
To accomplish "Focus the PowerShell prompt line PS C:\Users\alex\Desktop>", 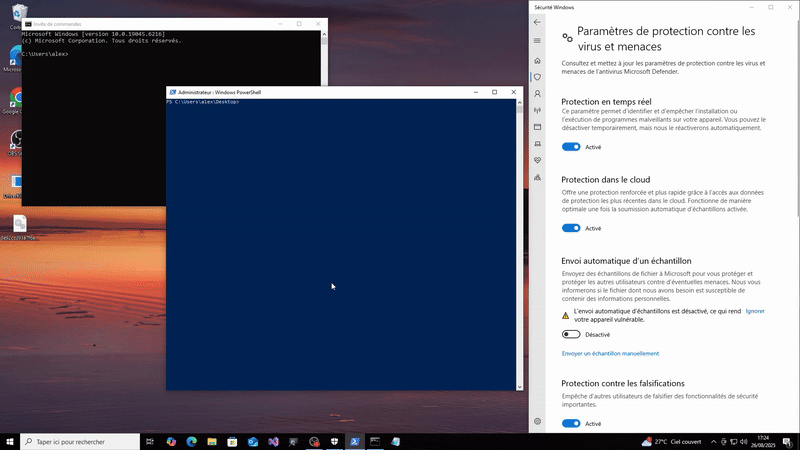I will (203, 102).
